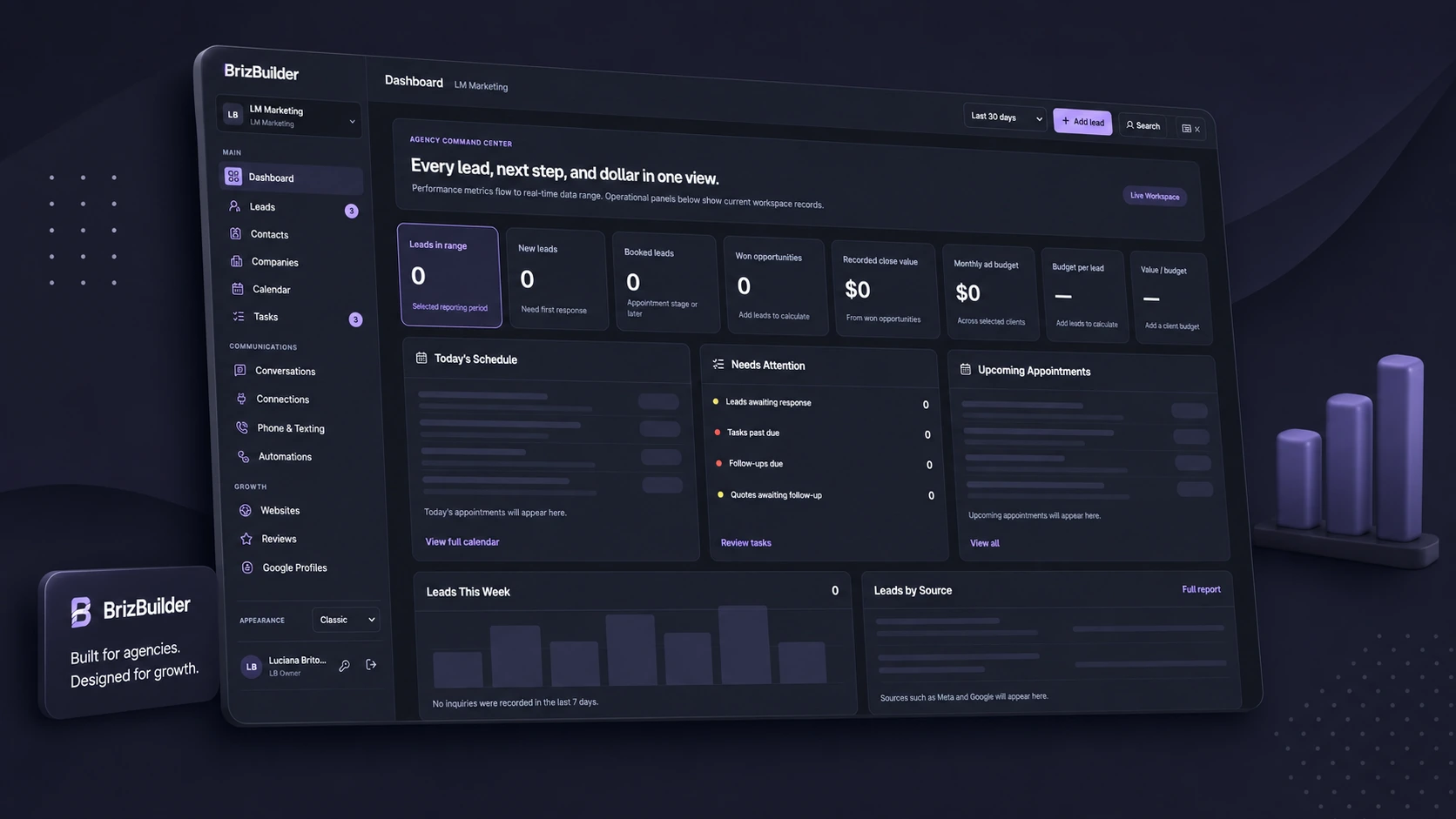Click the Quotes awaiting follow-up row
The height and width of the screenshot is (819, 1456).
[826, 495]
